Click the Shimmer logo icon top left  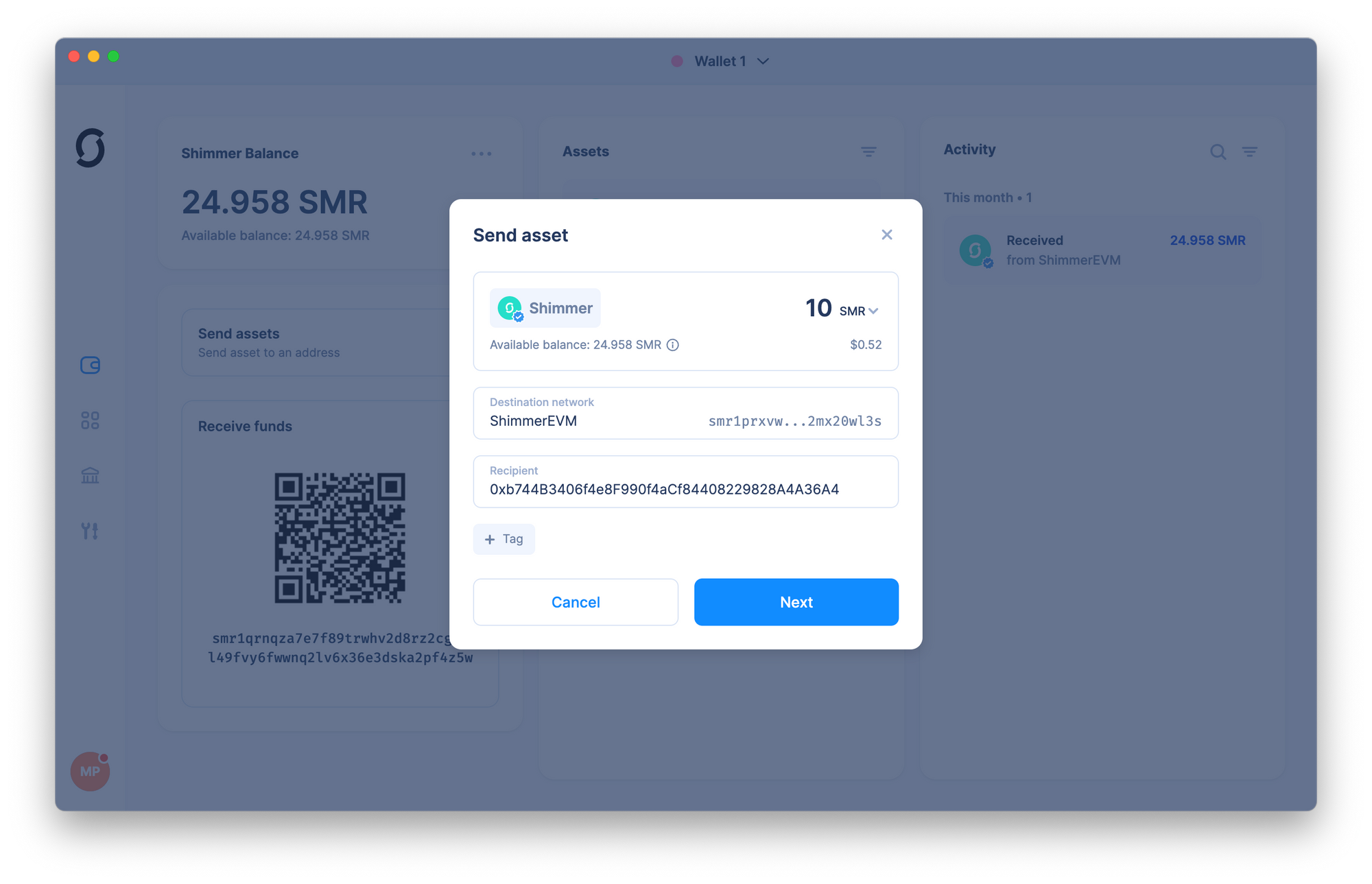point(90,149)
